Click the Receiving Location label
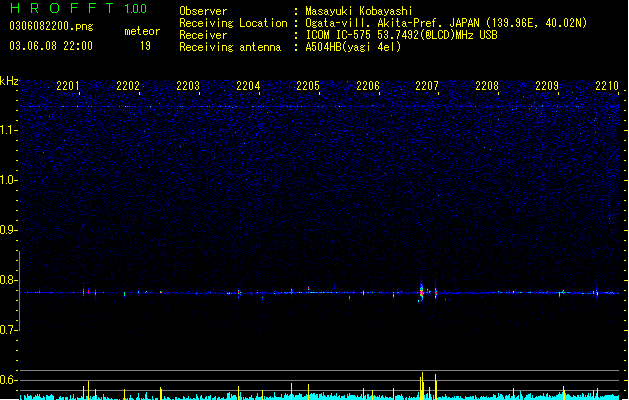 point(233,23)
